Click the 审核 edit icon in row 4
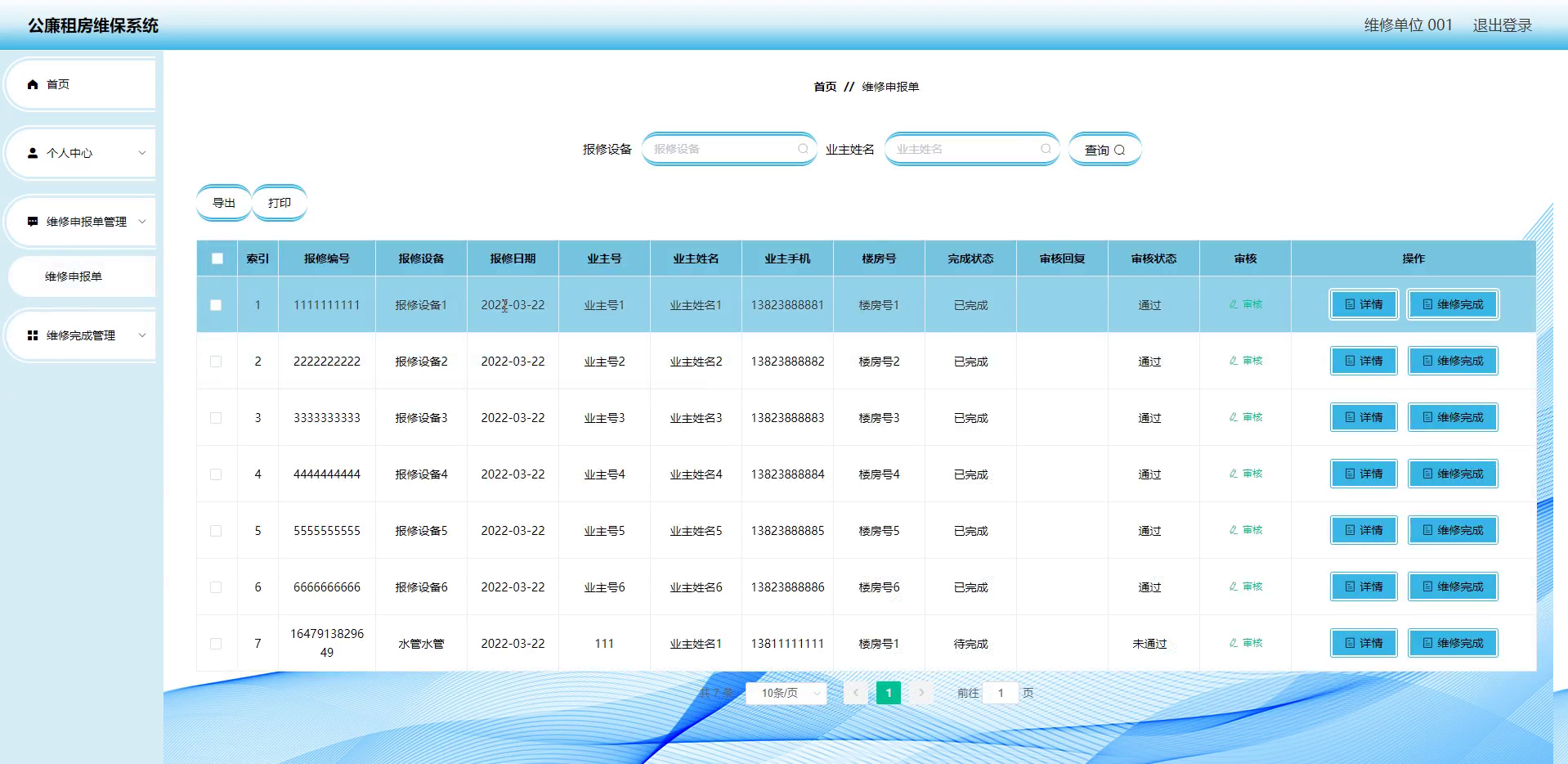The height and width of the screenshot is (764, 1568). (x=1234, y=474)
